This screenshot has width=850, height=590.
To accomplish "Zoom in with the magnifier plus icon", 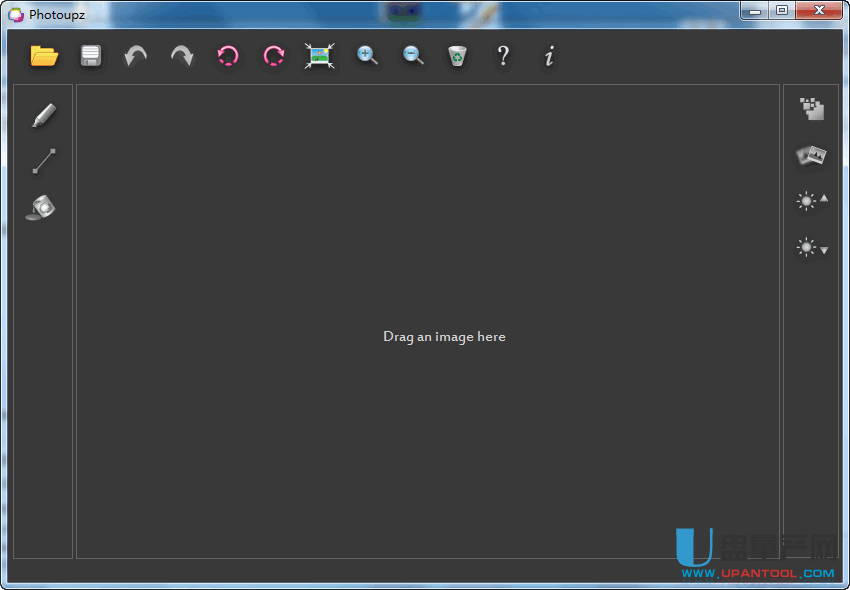I will (367, 56).
